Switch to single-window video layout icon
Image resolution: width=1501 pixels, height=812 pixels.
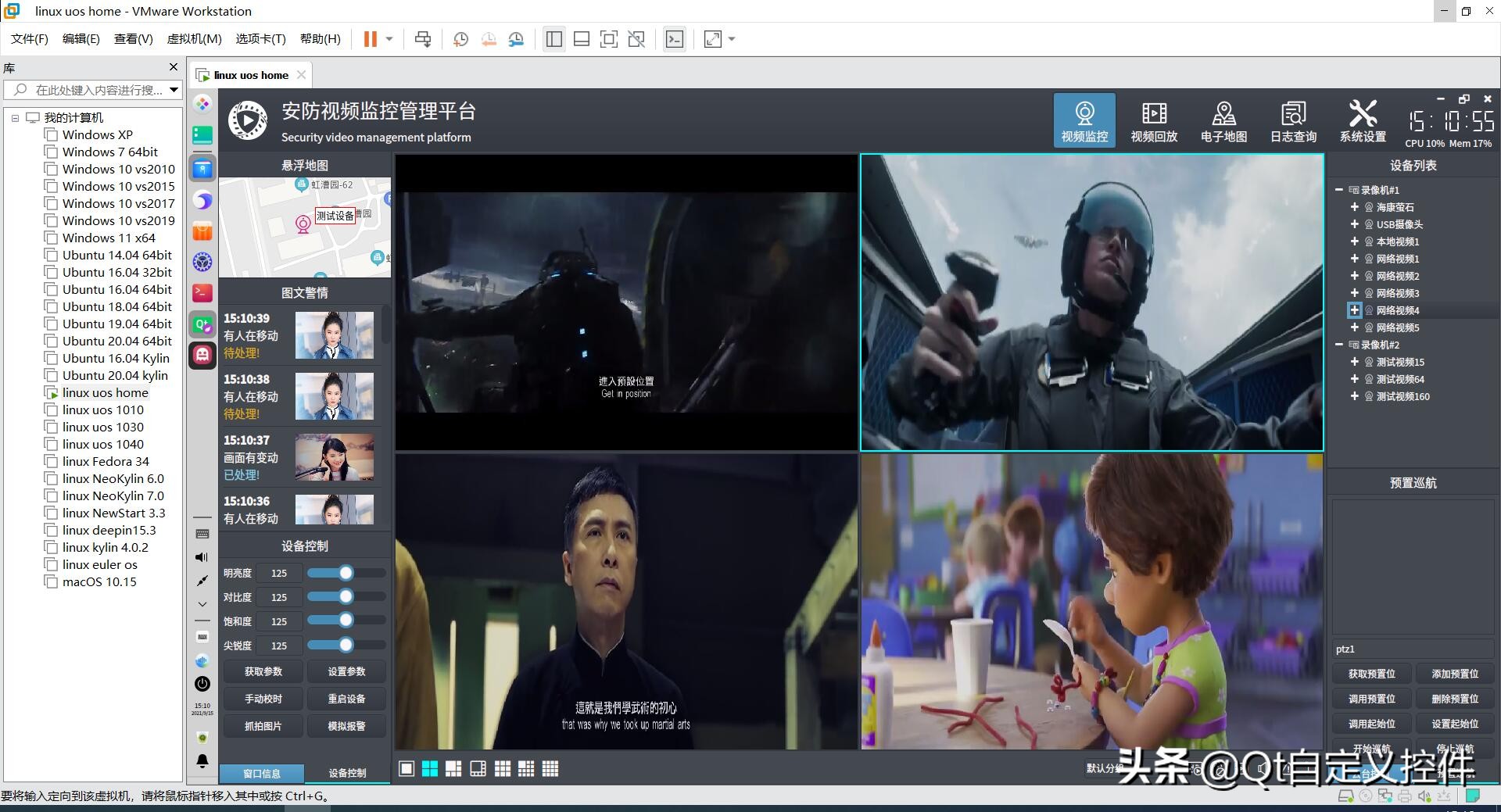tap(407, 769)
